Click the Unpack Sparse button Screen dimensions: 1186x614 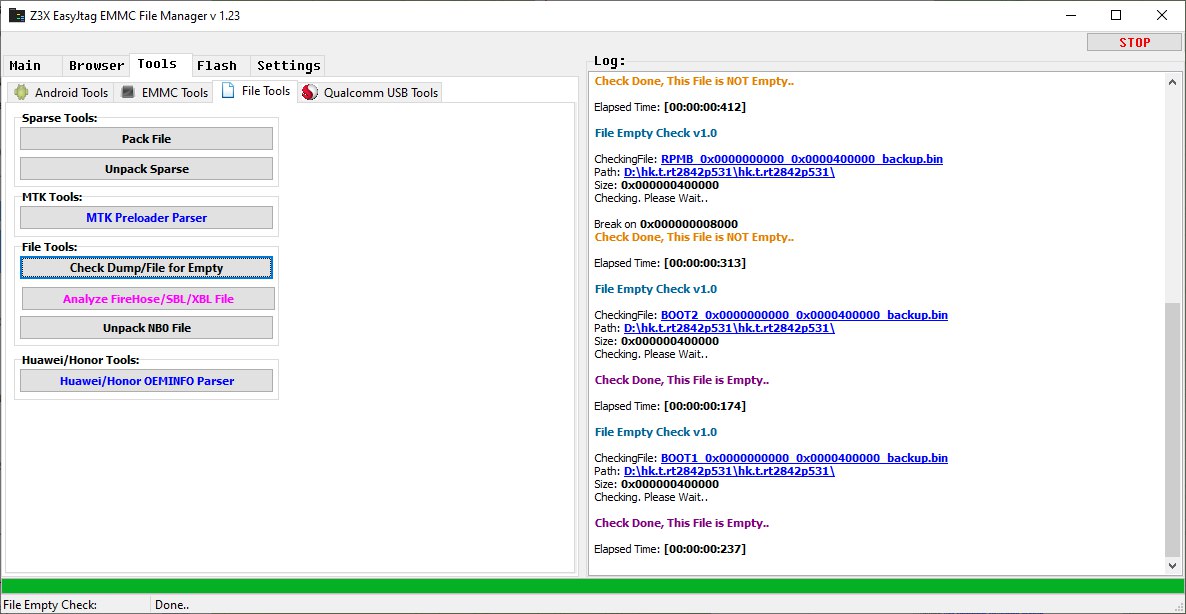click(146, 169)
